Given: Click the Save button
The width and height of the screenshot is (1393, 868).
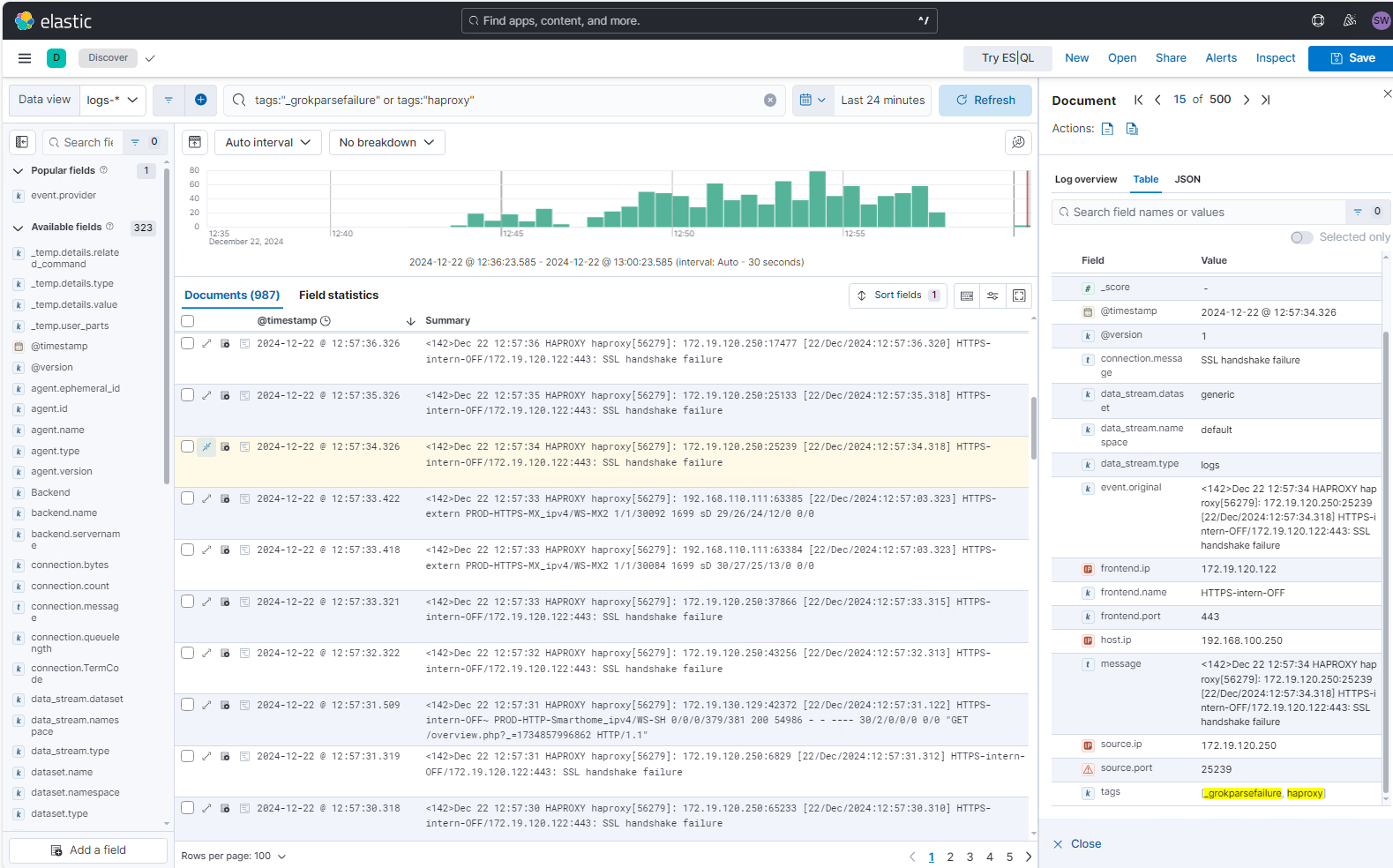Looking at the screenshot, I should (1352, 58).
